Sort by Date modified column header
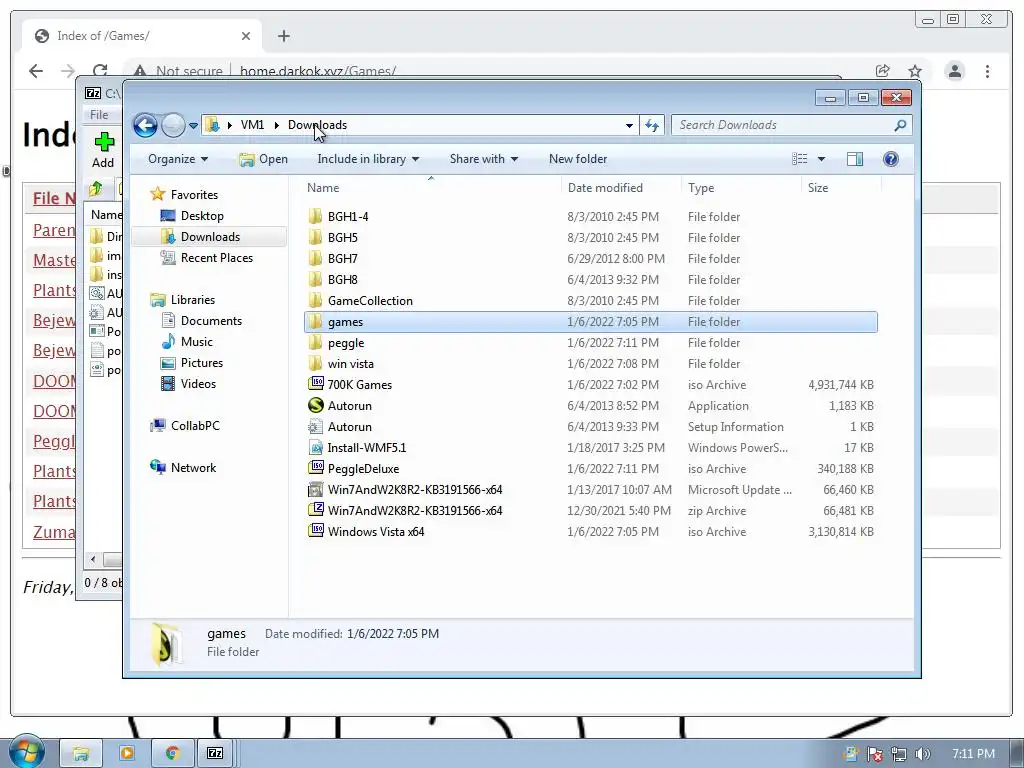 click(605, 187)
